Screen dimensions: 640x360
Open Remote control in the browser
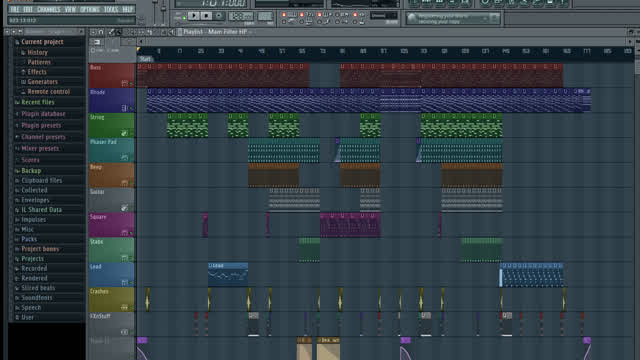click(x=49, y=92)
